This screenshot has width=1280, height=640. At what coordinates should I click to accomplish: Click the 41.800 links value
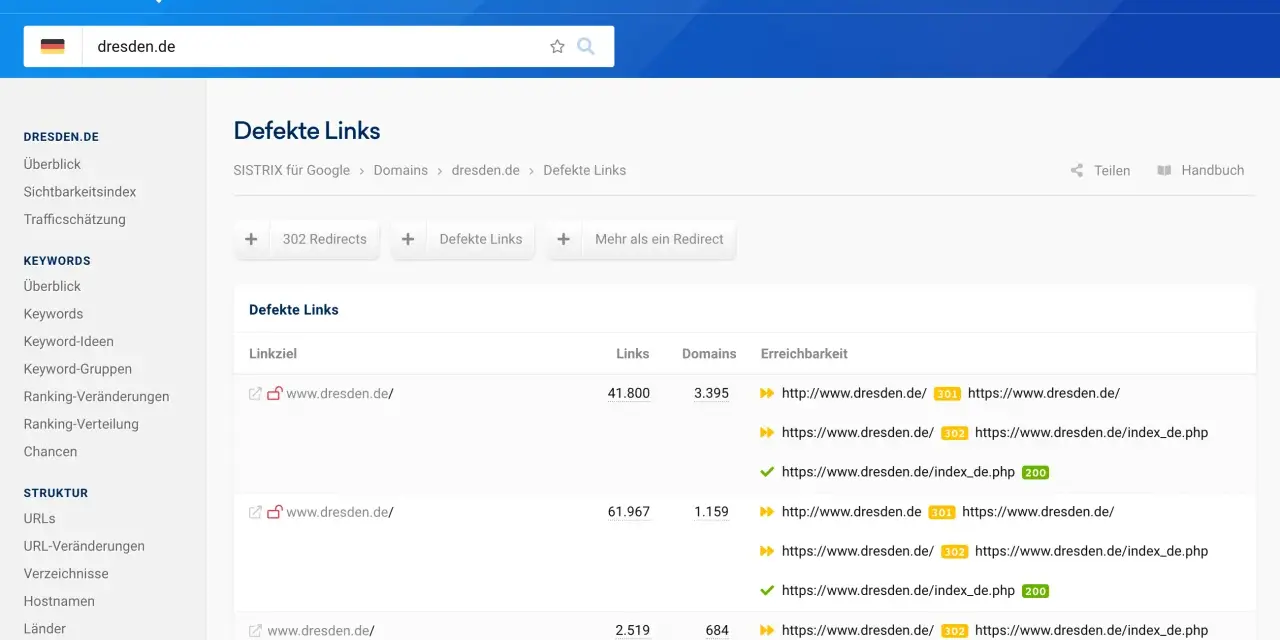click(629, 394)
